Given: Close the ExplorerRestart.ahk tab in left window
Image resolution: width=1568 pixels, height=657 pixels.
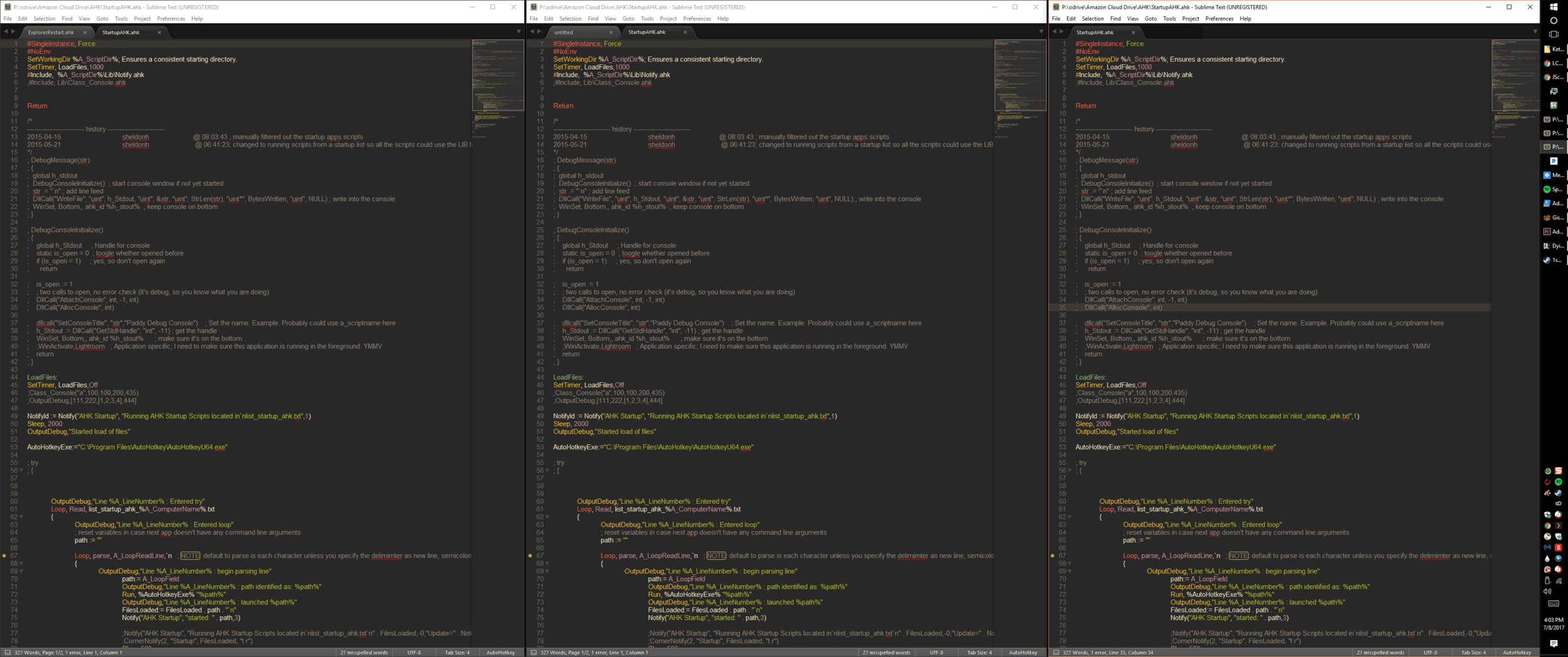Looking at the screenshot, I should click(85, 33).
